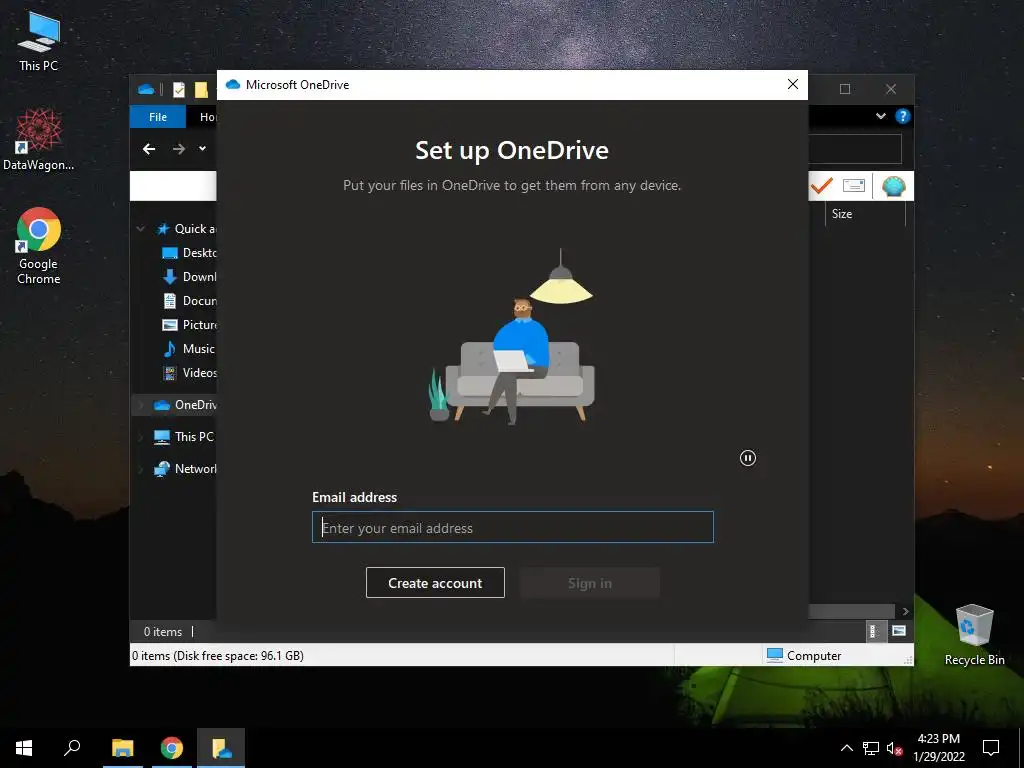Click OneDrive setup taskbar icon
Screen dimensions: 1024x768
point(221,748)
